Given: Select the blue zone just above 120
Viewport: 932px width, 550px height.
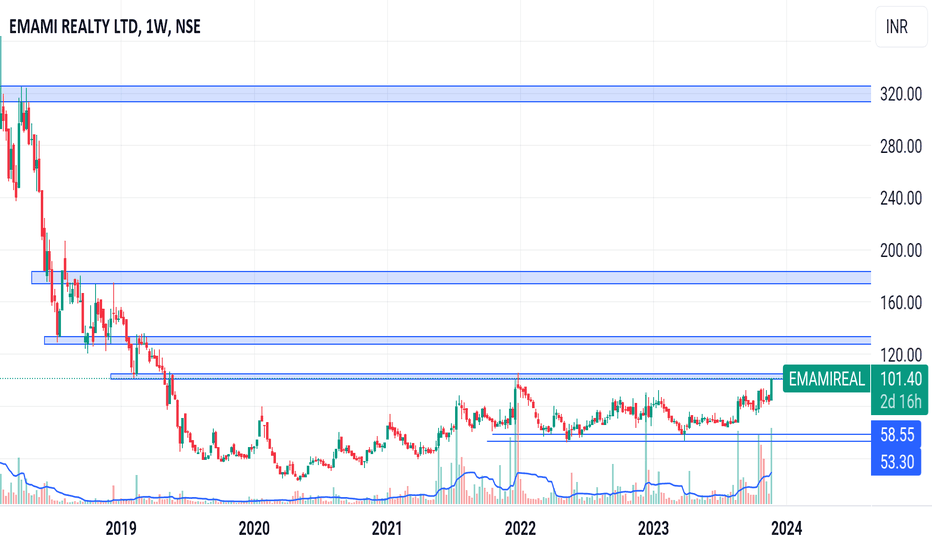Looking at the screenshot, I should tap(458, 340).
